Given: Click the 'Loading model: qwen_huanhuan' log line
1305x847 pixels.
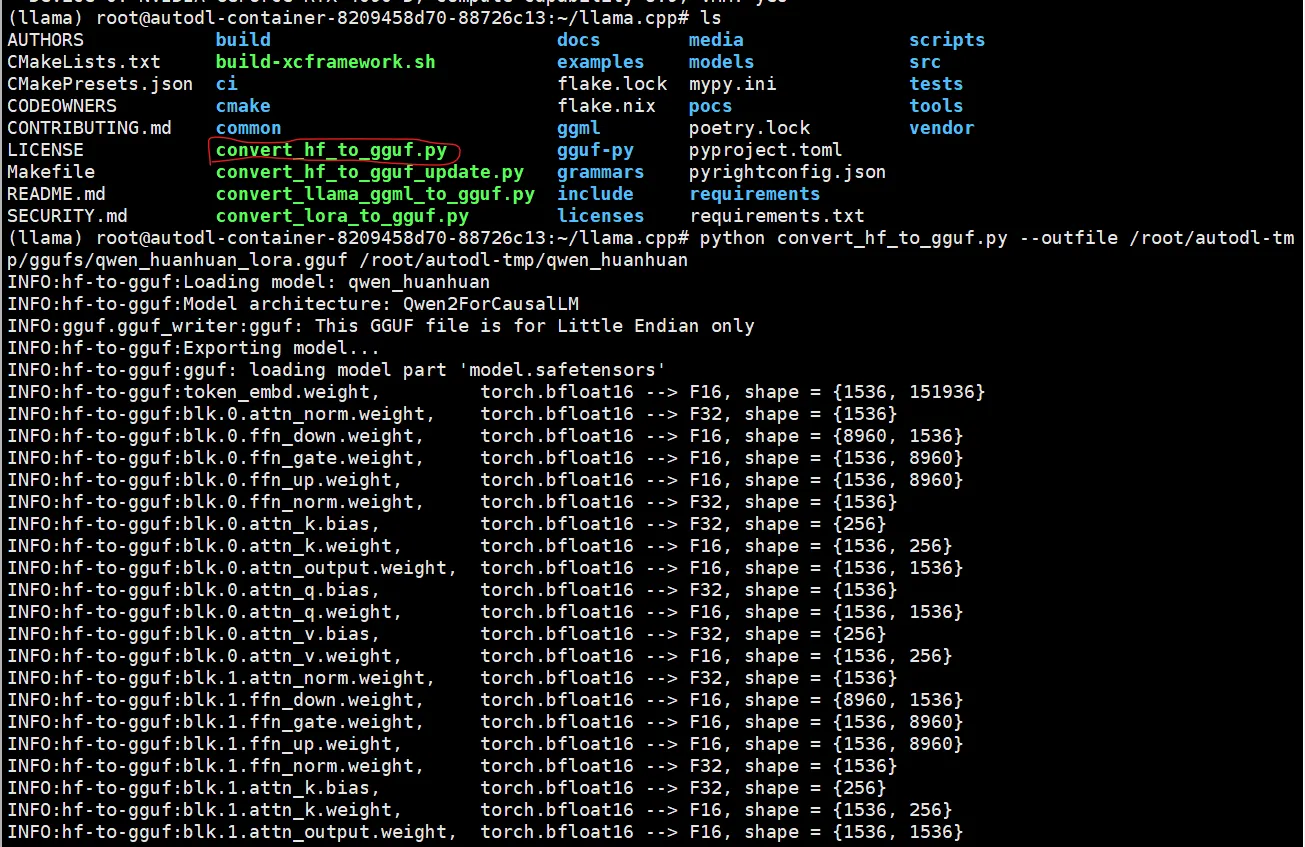Looking at the screenshot, I should point(249,282).
